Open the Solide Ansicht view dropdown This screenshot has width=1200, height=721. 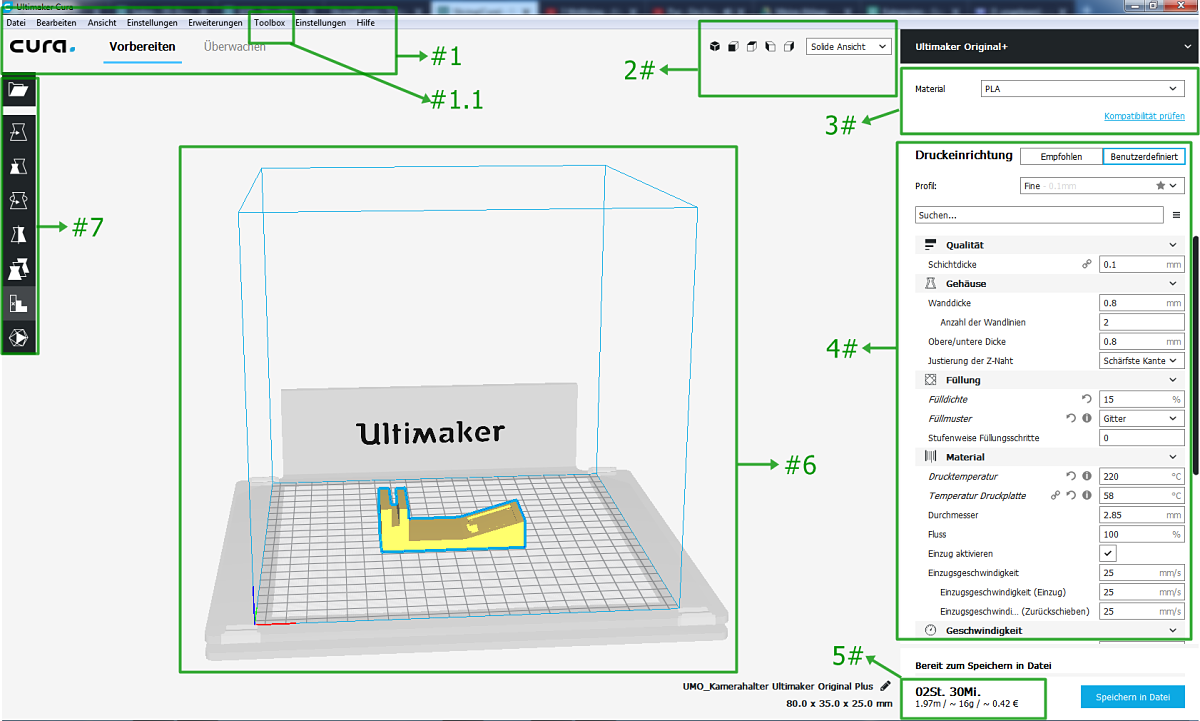click(848, 47)
